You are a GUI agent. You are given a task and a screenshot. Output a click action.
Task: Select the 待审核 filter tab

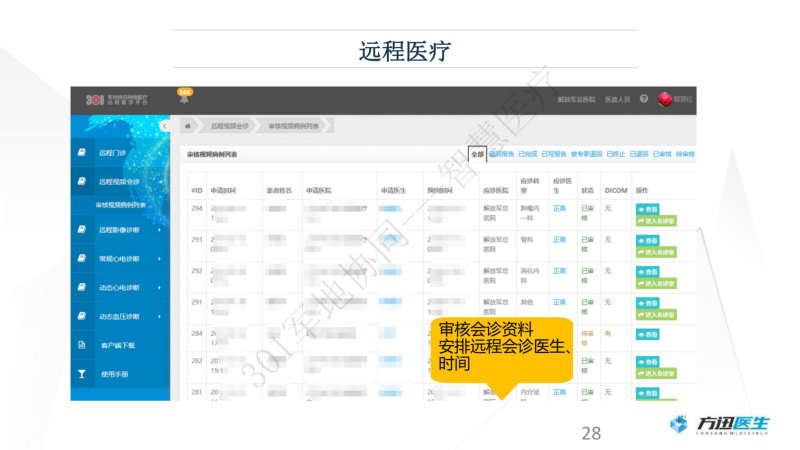685,154
